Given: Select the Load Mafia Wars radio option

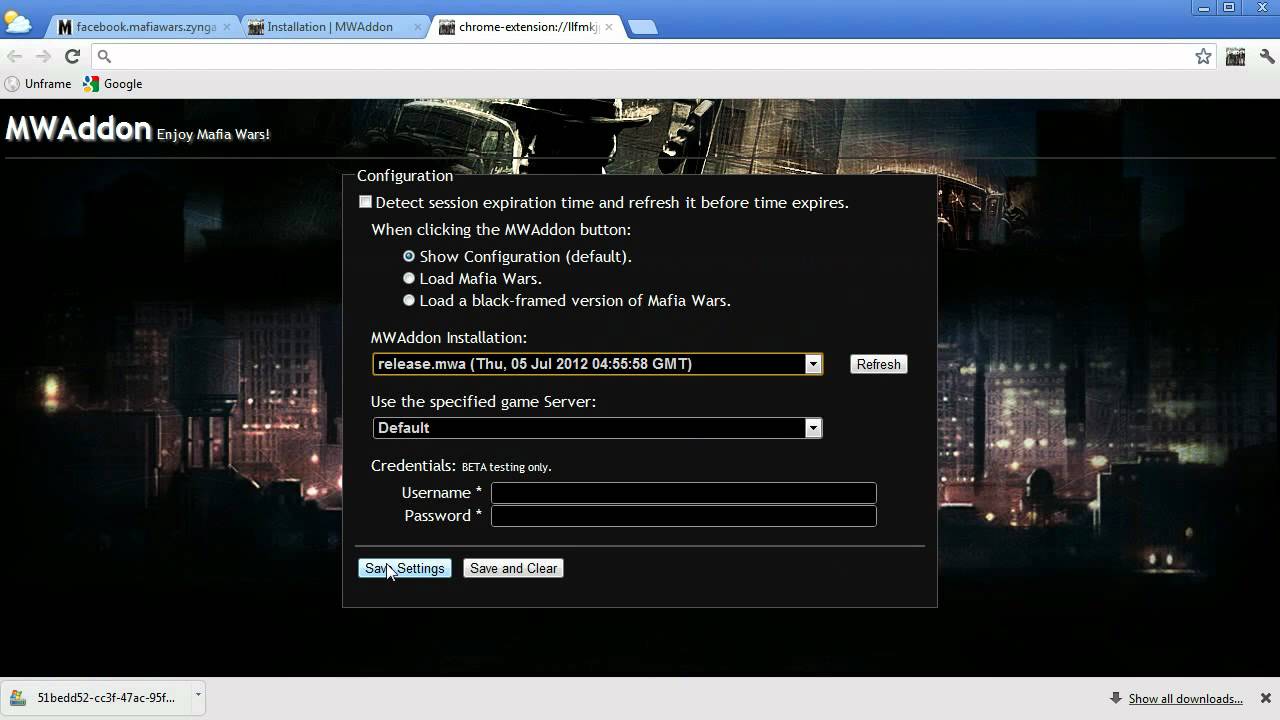Looking at the screenshot, I should (409, 278).
